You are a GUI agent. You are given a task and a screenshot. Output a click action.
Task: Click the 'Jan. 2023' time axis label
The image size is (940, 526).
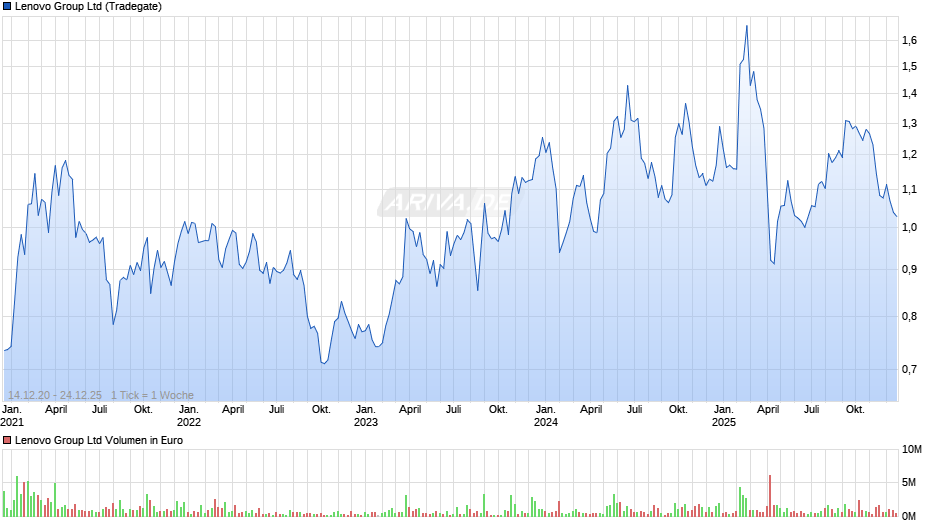point(366,416)
